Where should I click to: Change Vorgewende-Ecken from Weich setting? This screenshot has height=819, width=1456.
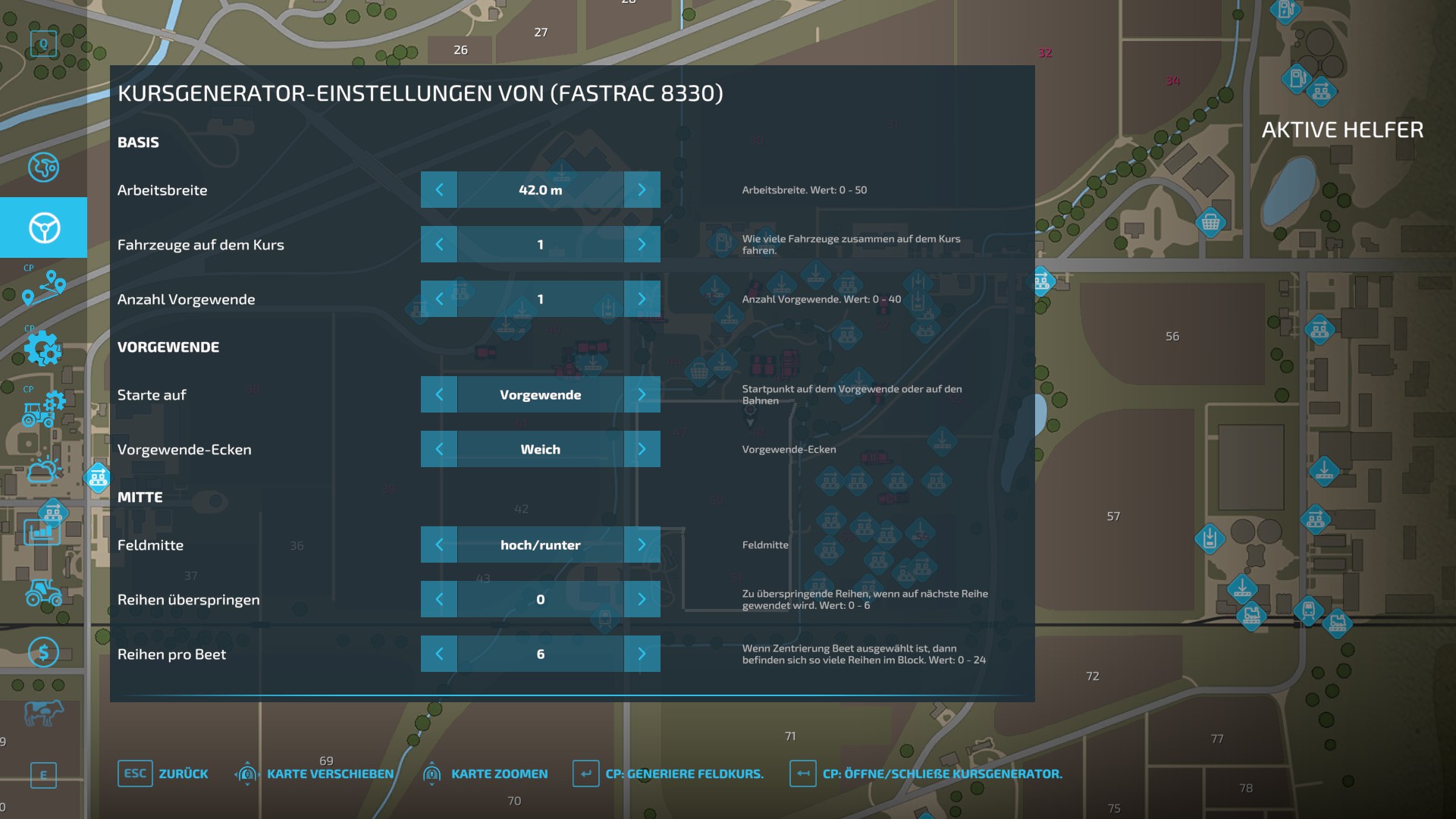pos(642,449)
